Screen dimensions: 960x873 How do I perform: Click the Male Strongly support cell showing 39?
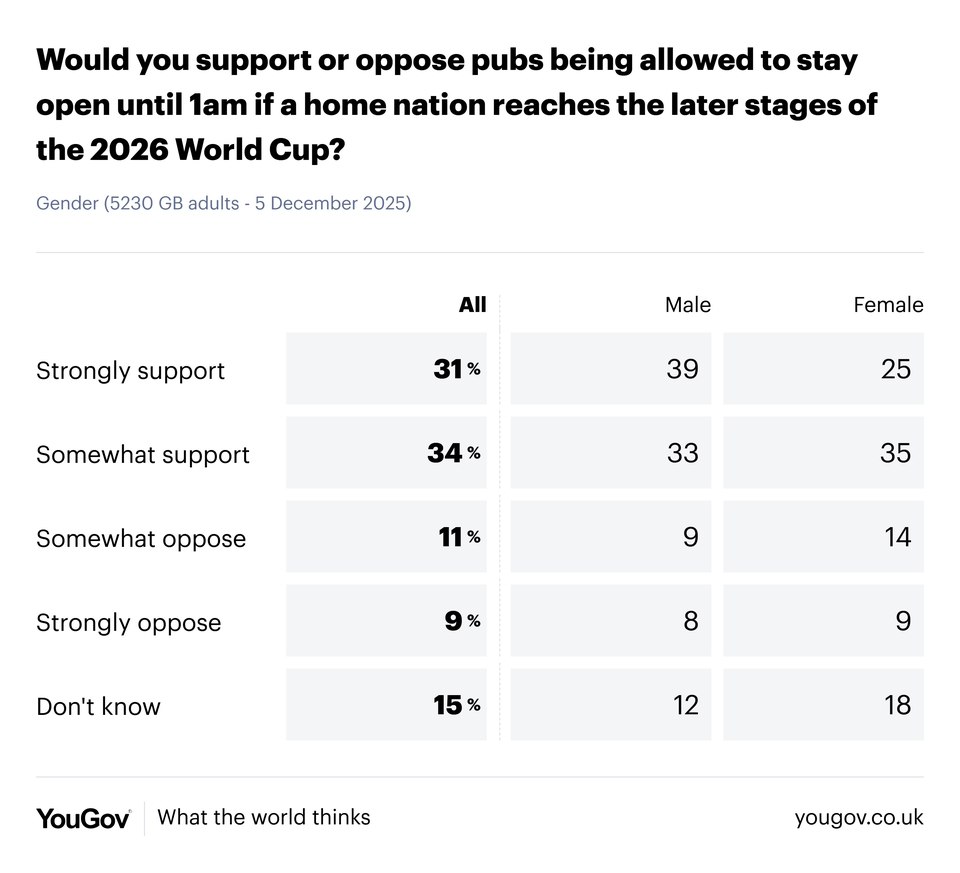pos(611,369)
